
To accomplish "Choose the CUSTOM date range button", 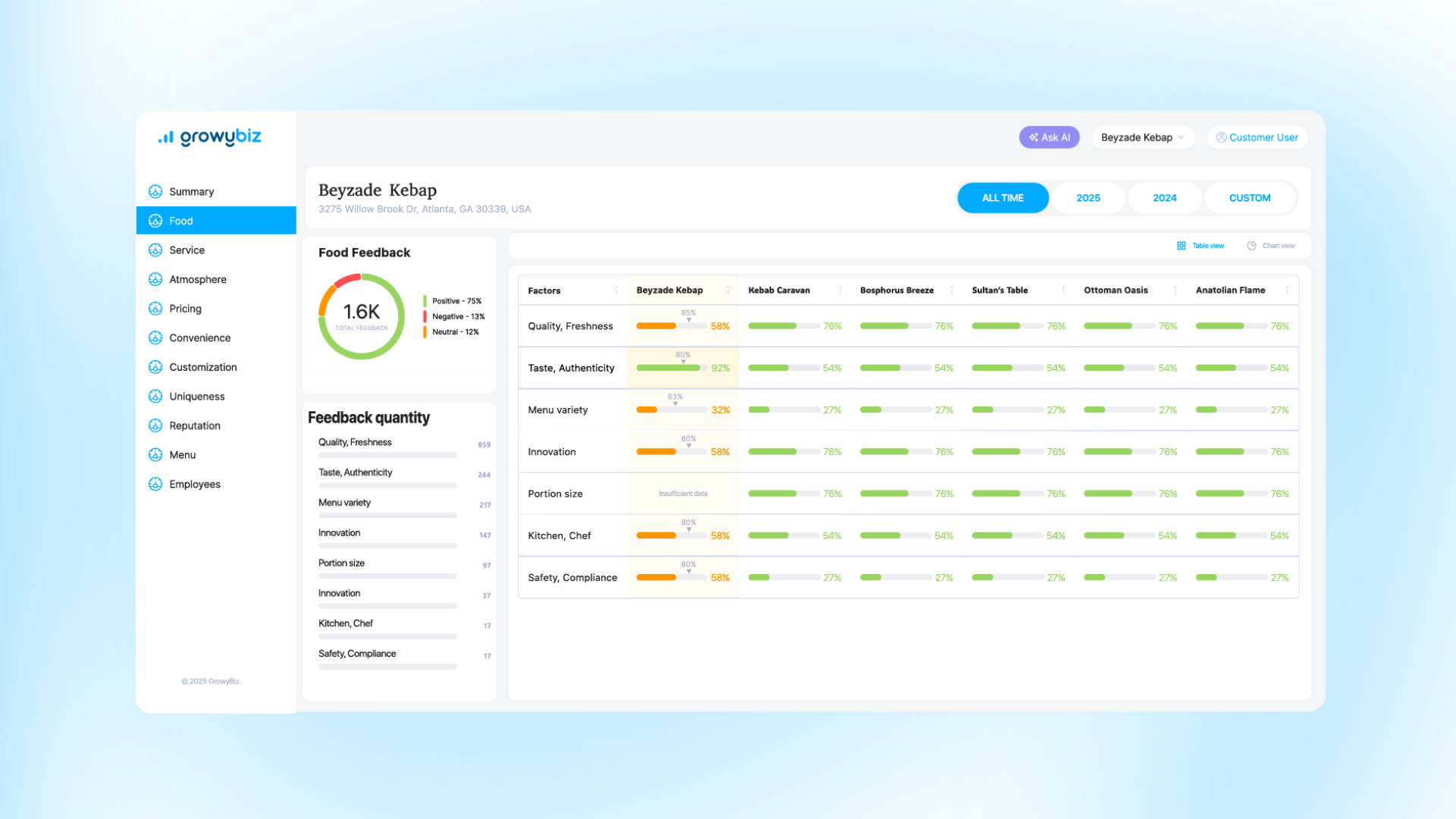I will 1249,198.
